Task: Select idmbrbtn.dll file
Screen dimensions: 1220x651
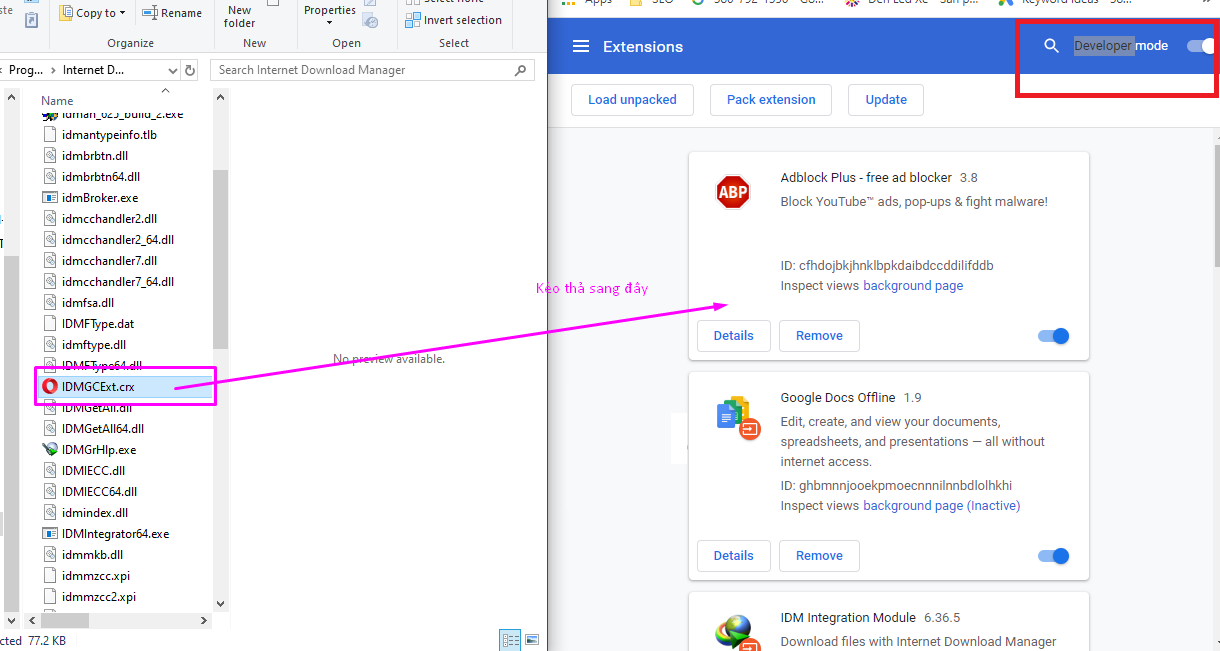Action: (x=95, y=156)
